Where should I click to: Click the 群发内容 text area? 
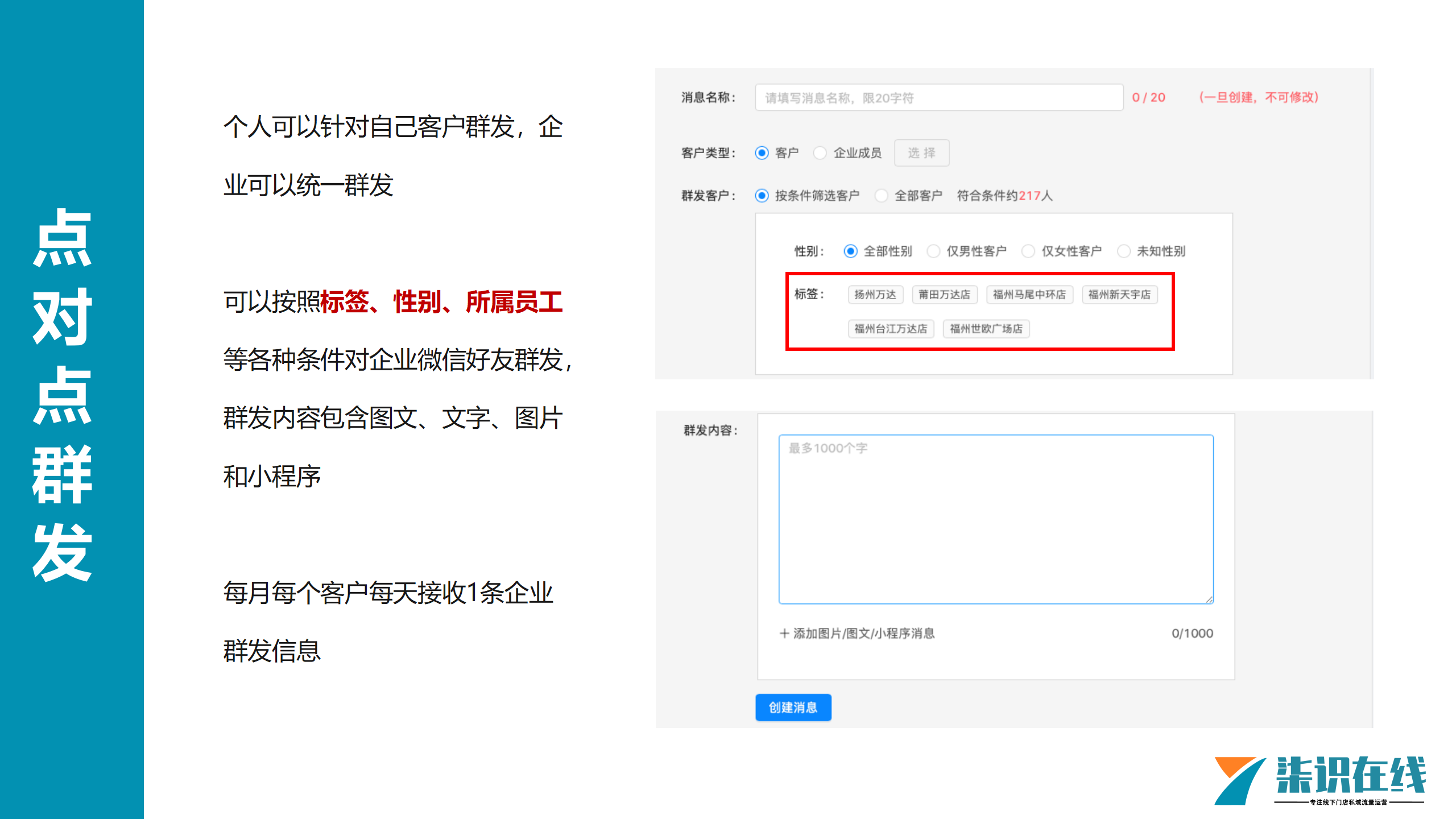[995, 519]
